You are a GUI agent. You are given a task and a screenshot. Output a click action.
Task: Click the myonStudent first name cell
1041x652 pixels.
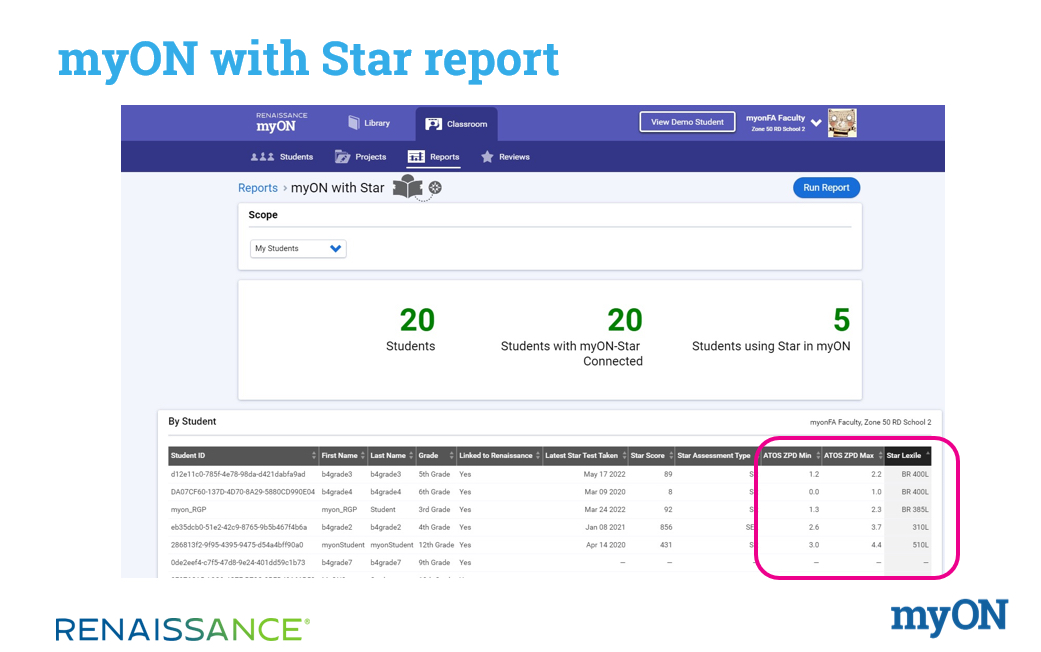pyautogui.click(x=343, y=544)
